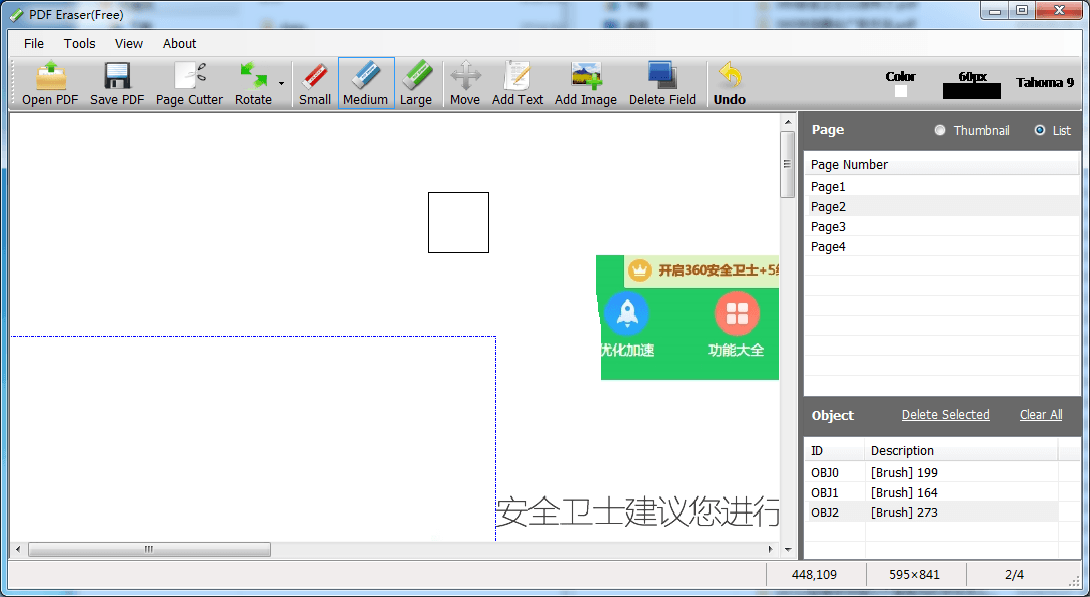The image size is (1090, 597).
Task: Click the vertical scrollbar down arrow
Action: tap(788, 549)
